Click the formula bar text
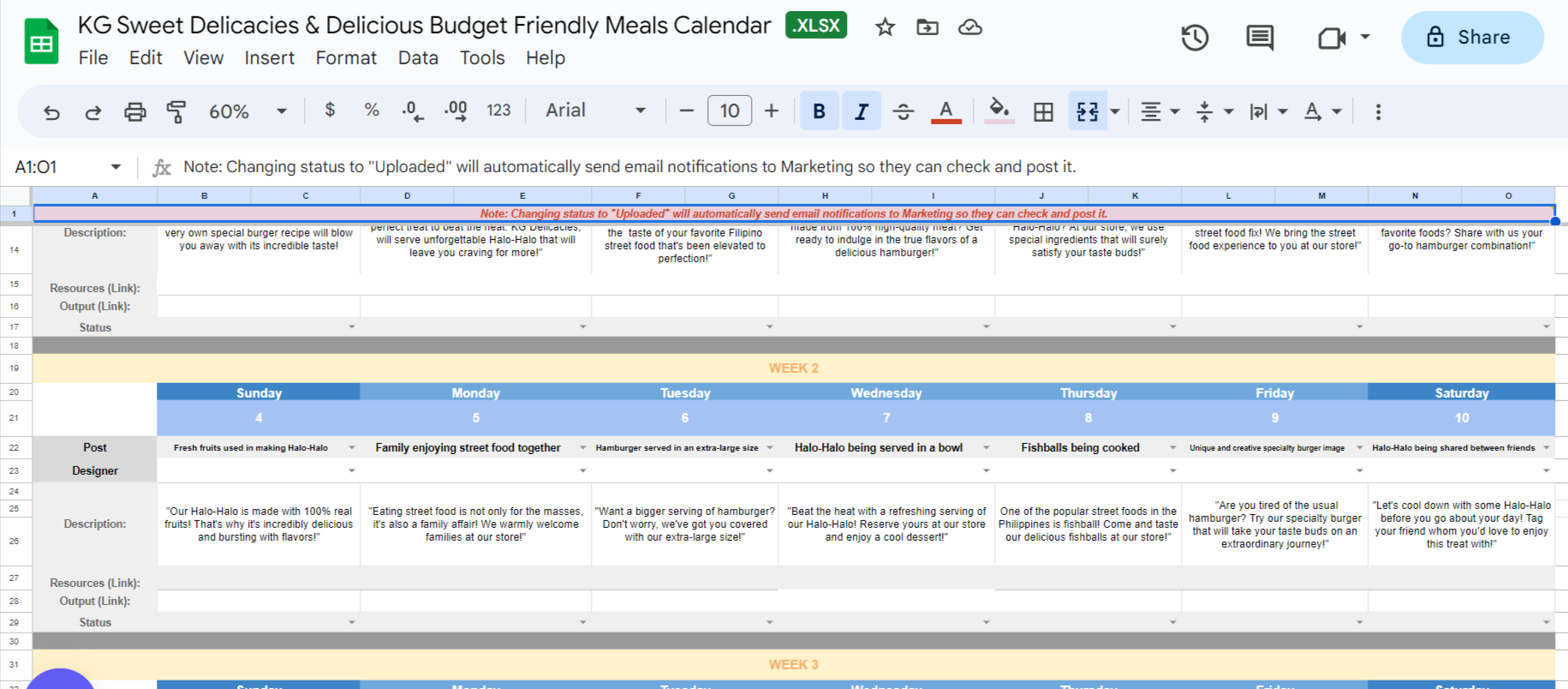 pyautogui.click(x=629, y=166)
